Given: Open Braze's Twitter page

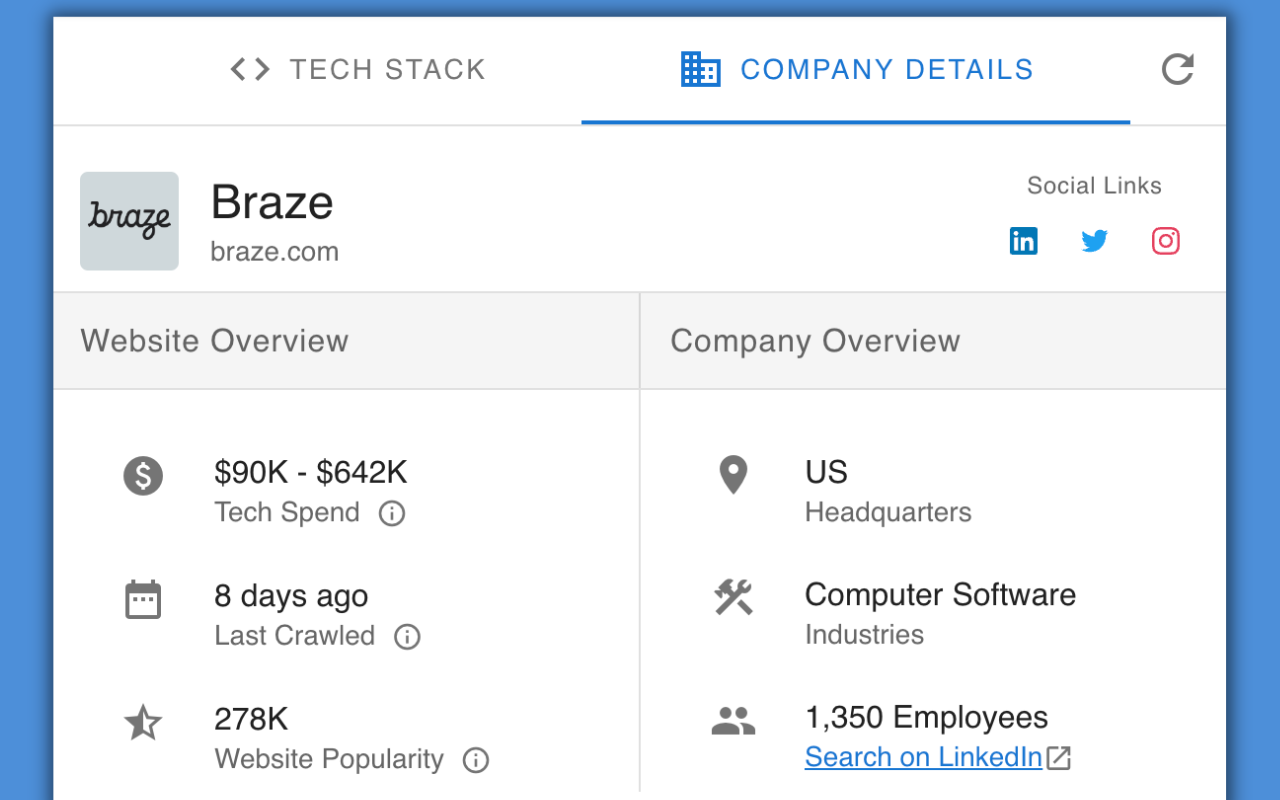Looking at the screenshot, I should point(1094,240).
